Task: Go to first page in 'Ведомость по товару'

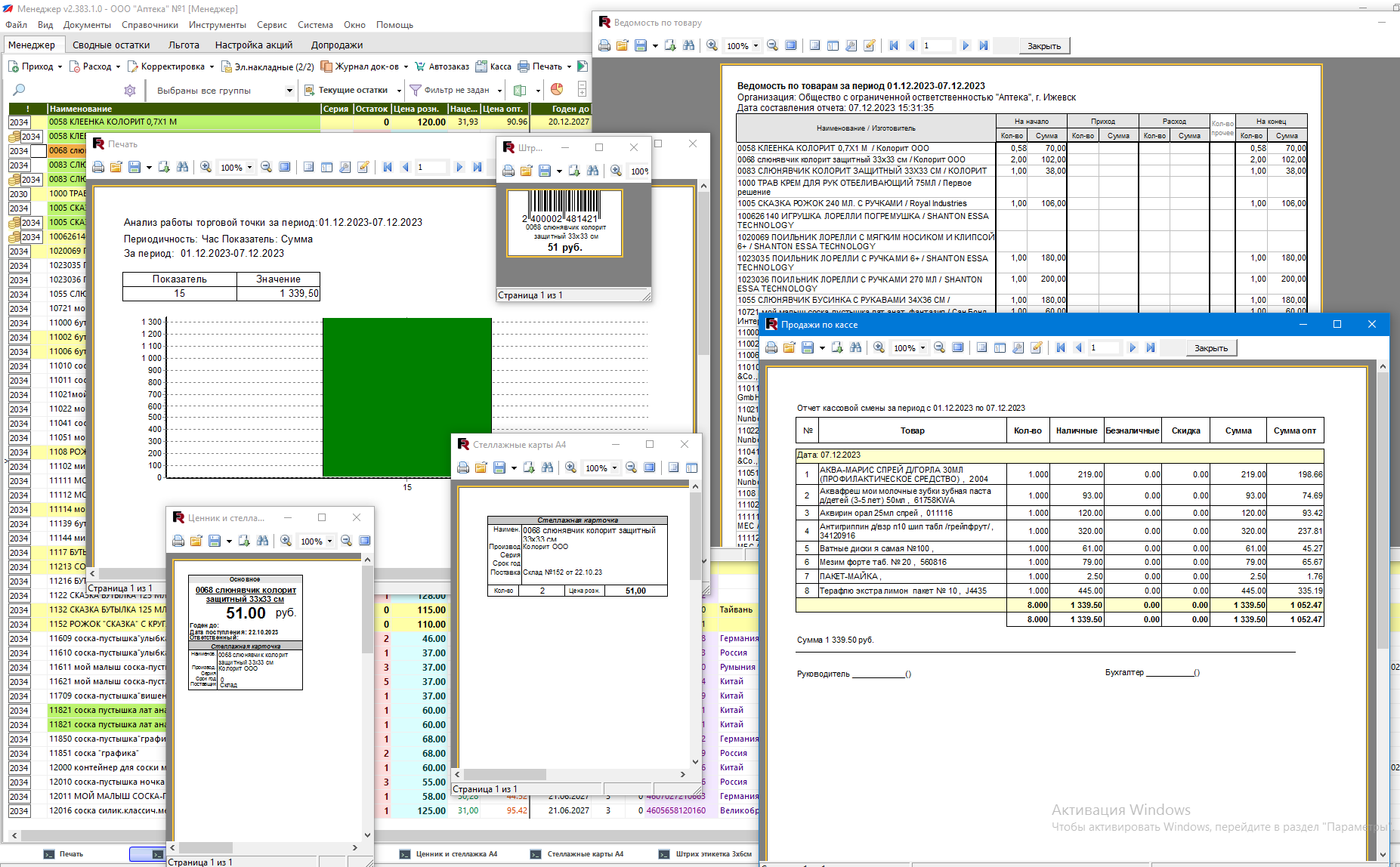Action: pos(894,45)
